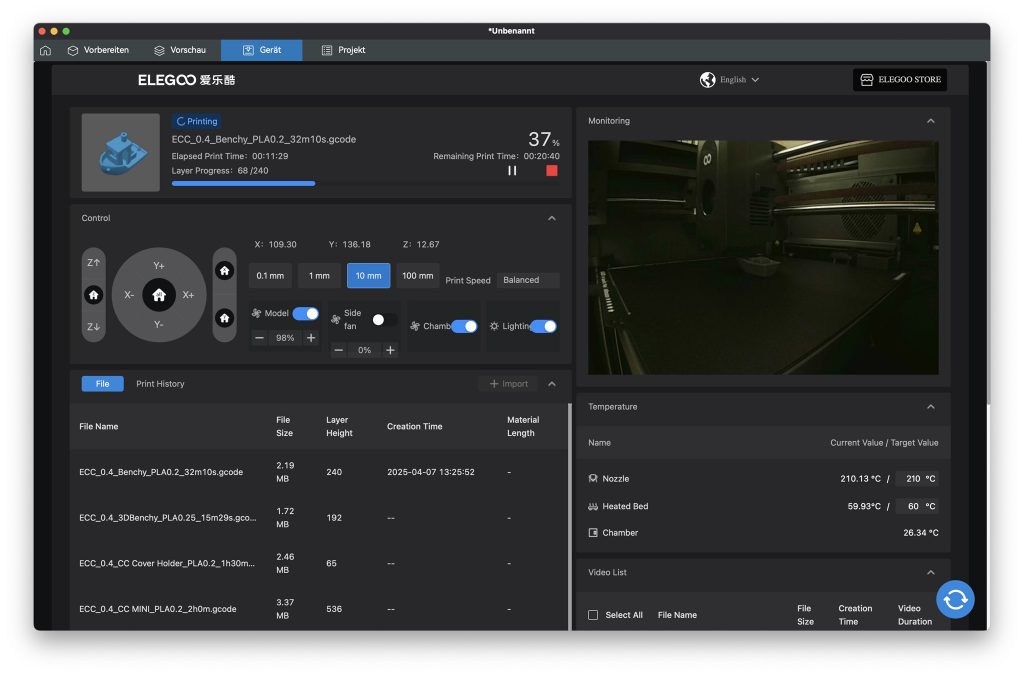1024x675 pixels.
Task: Turn off the Lighting switch
Action: point(543,326)
